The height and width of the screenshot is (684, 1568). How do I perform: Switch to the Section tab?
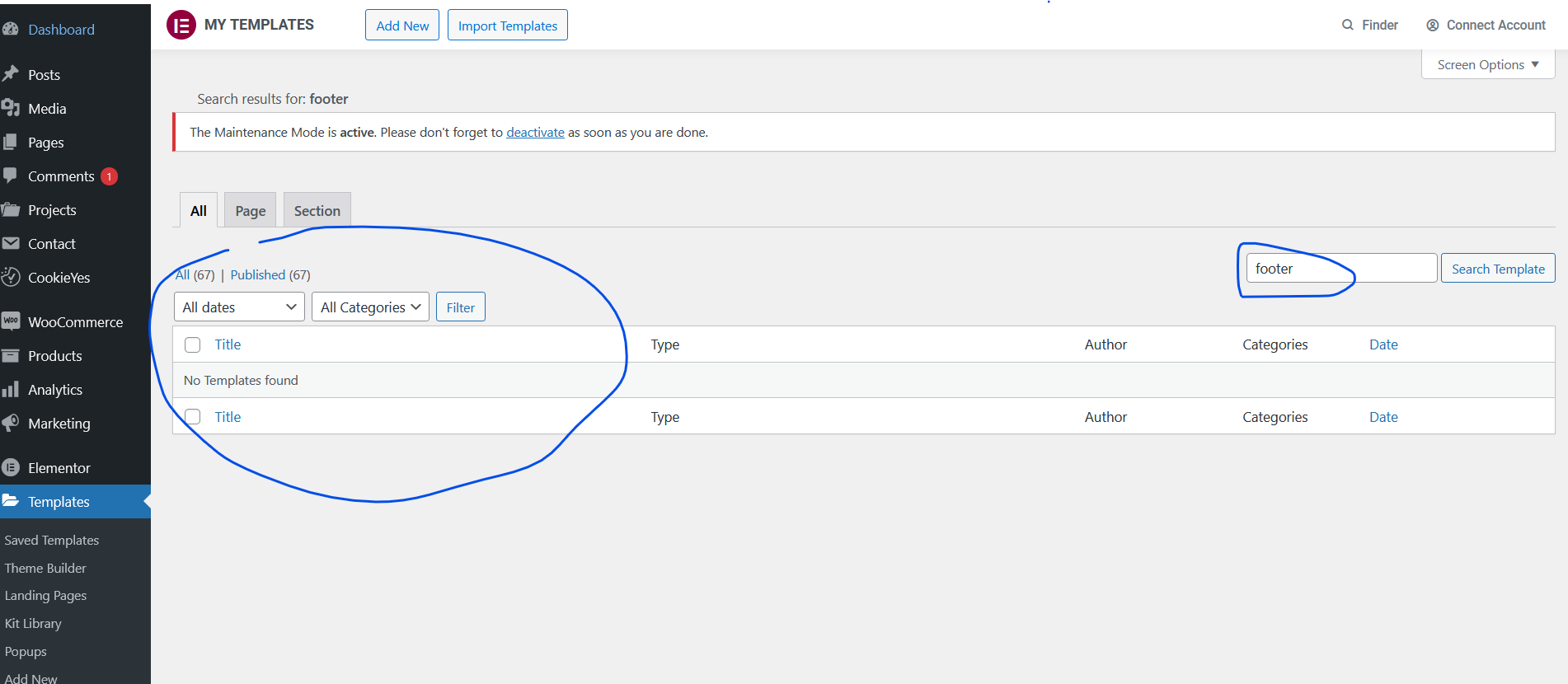point(317,210)
